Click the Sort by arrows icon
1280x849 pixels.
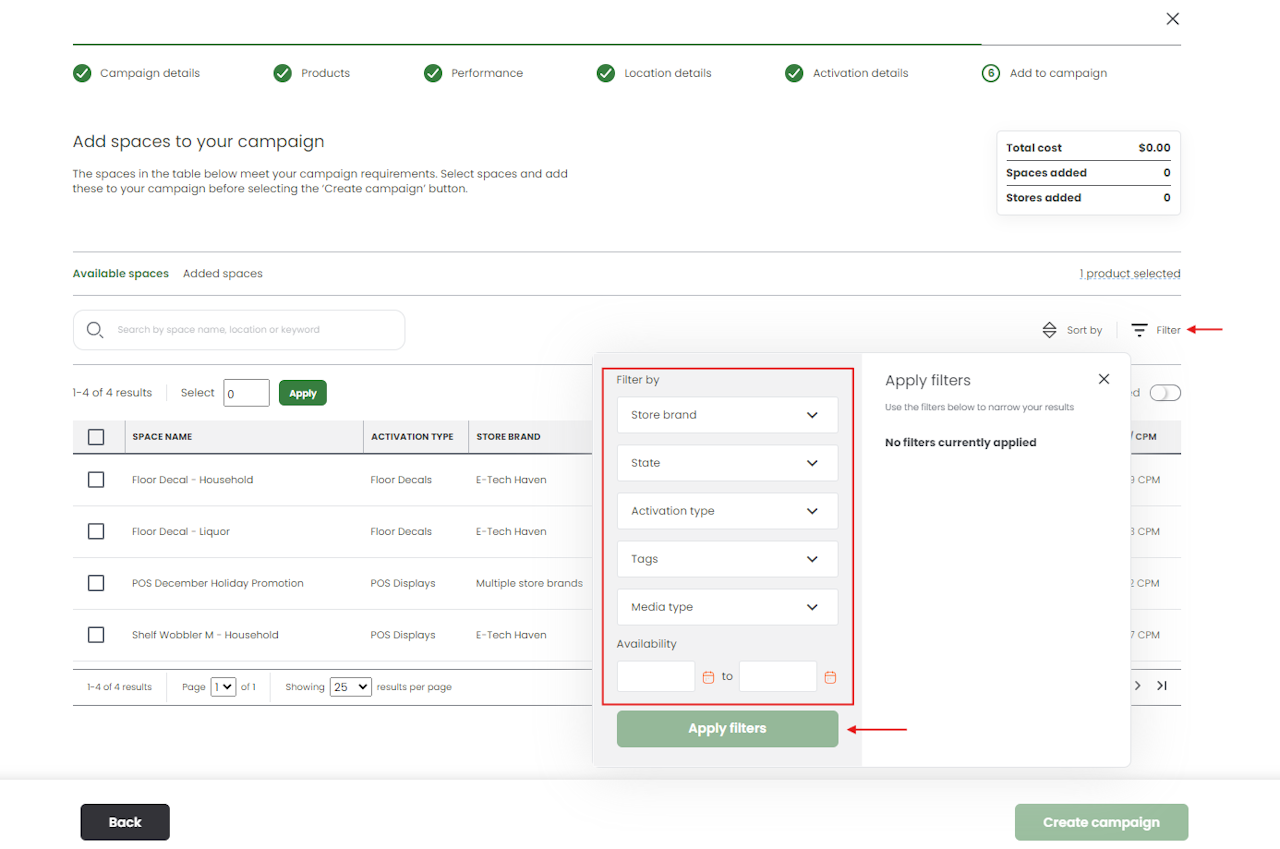1049,330
